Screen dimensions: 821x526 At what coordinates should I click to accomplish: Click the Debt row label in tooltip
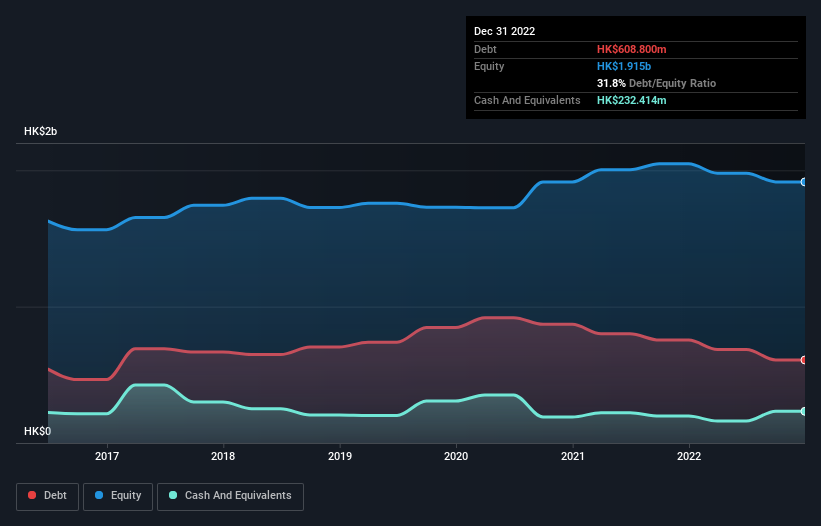(x=485, y=49)
